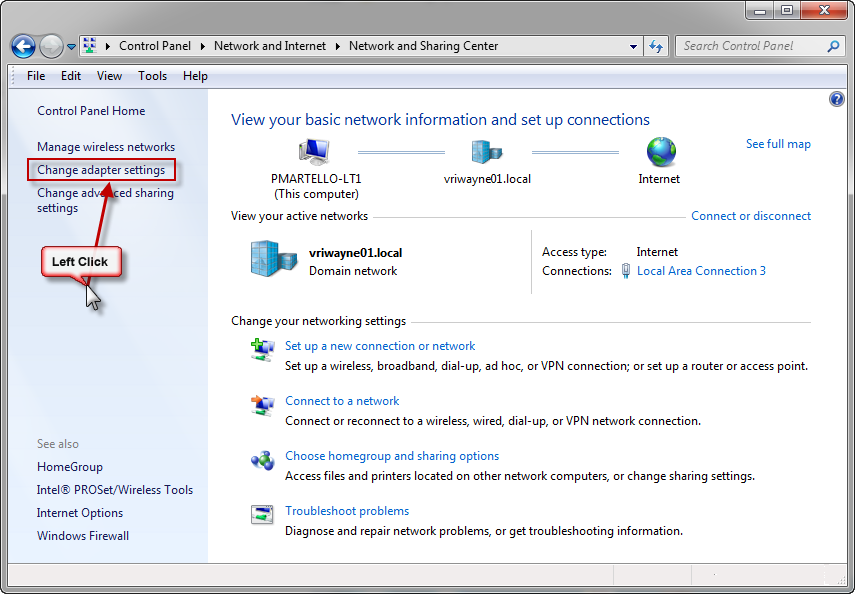This screenshot has width=855, height=594.
Task: Click the Troubleshoot problems icon
Action: 262,515
